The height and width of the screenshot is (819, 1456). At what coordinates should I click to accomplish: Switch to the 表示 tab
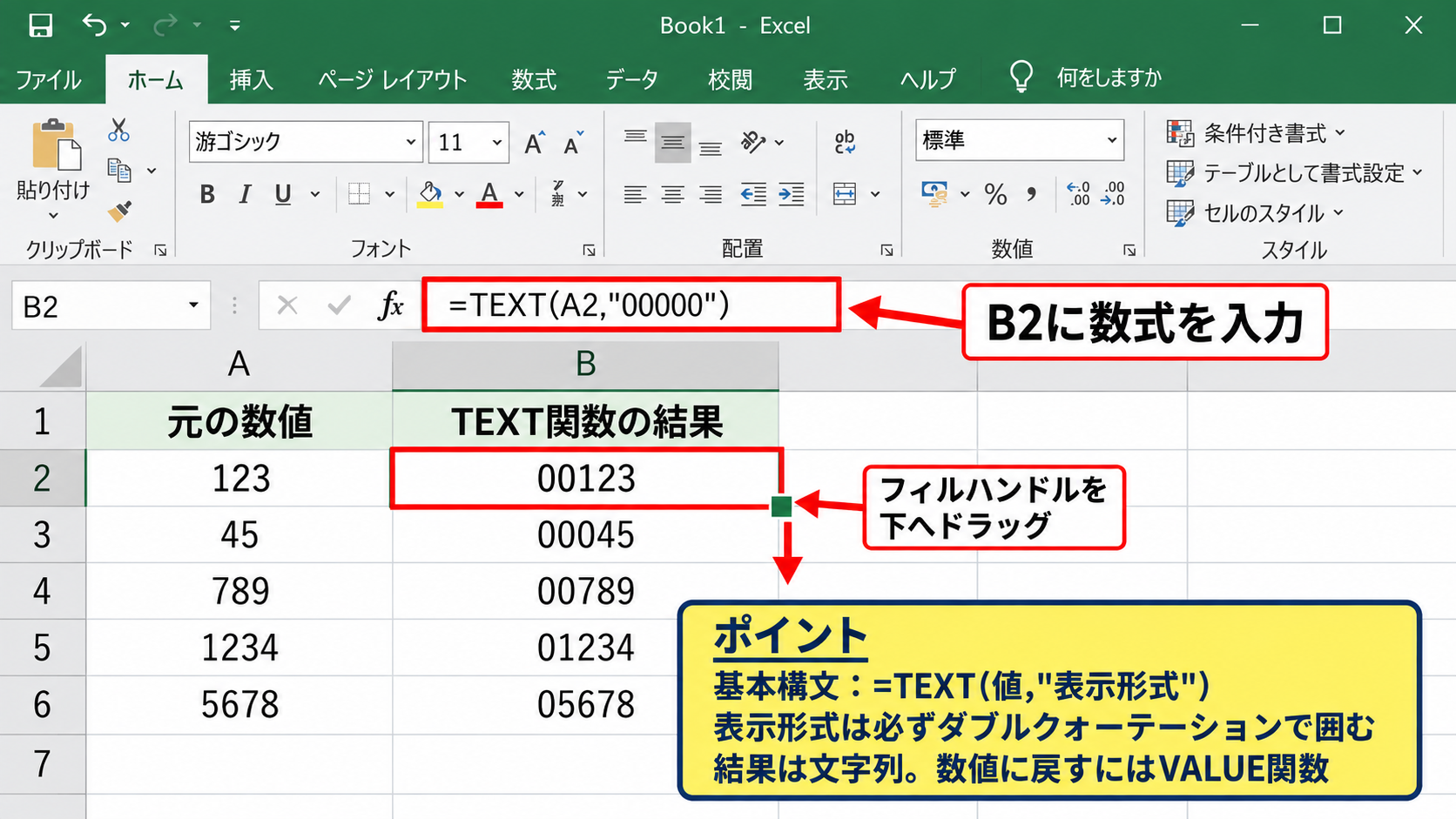click(826, 80)
